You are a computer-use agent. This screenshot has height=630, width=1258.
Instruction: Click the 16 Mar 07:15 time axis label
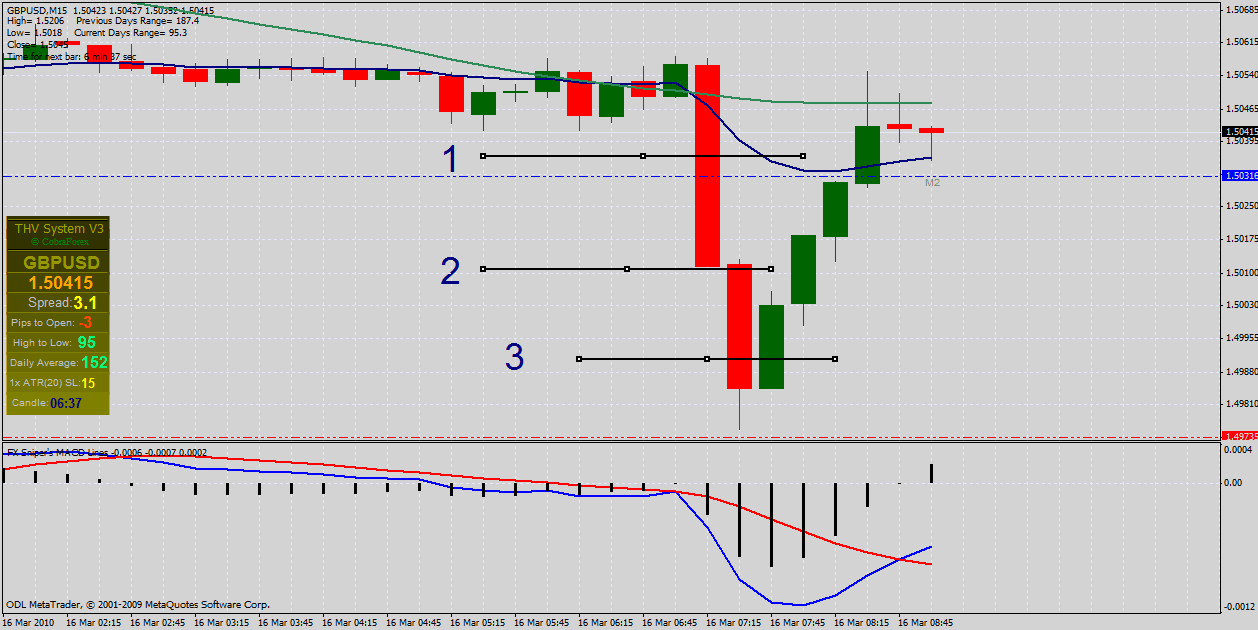tap(738, 622)
